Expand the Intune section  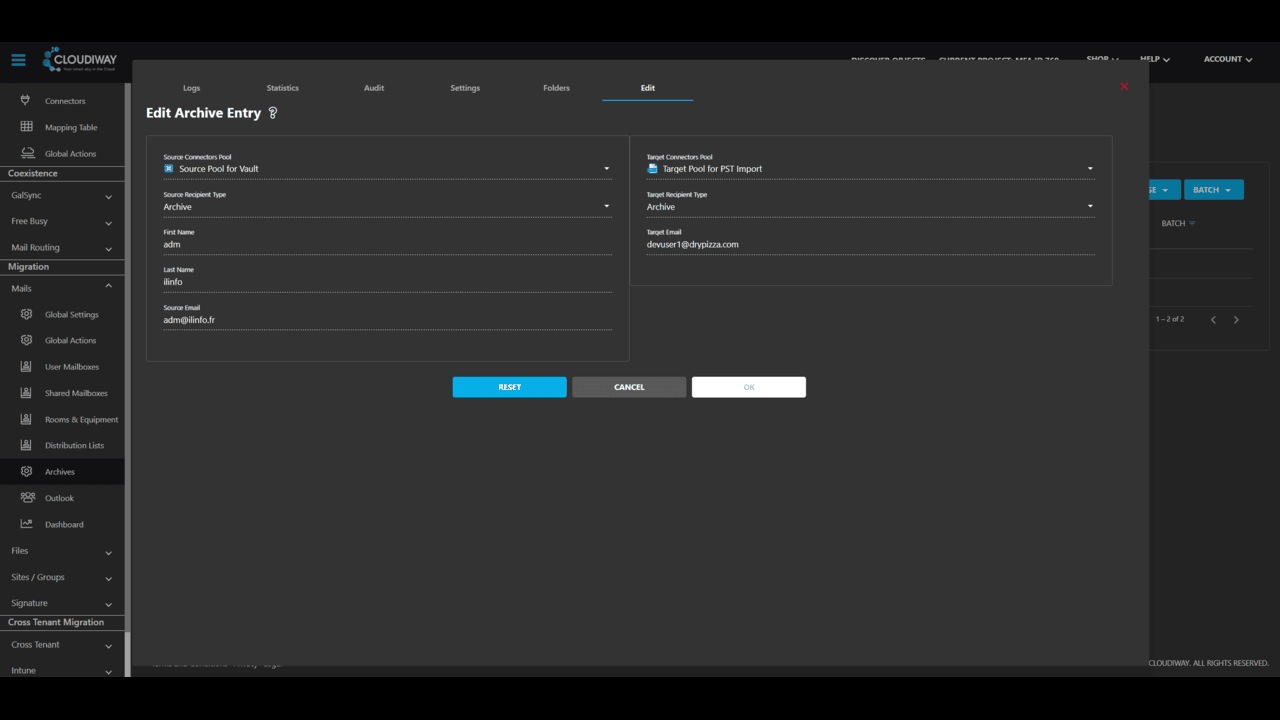click(62, 670)
